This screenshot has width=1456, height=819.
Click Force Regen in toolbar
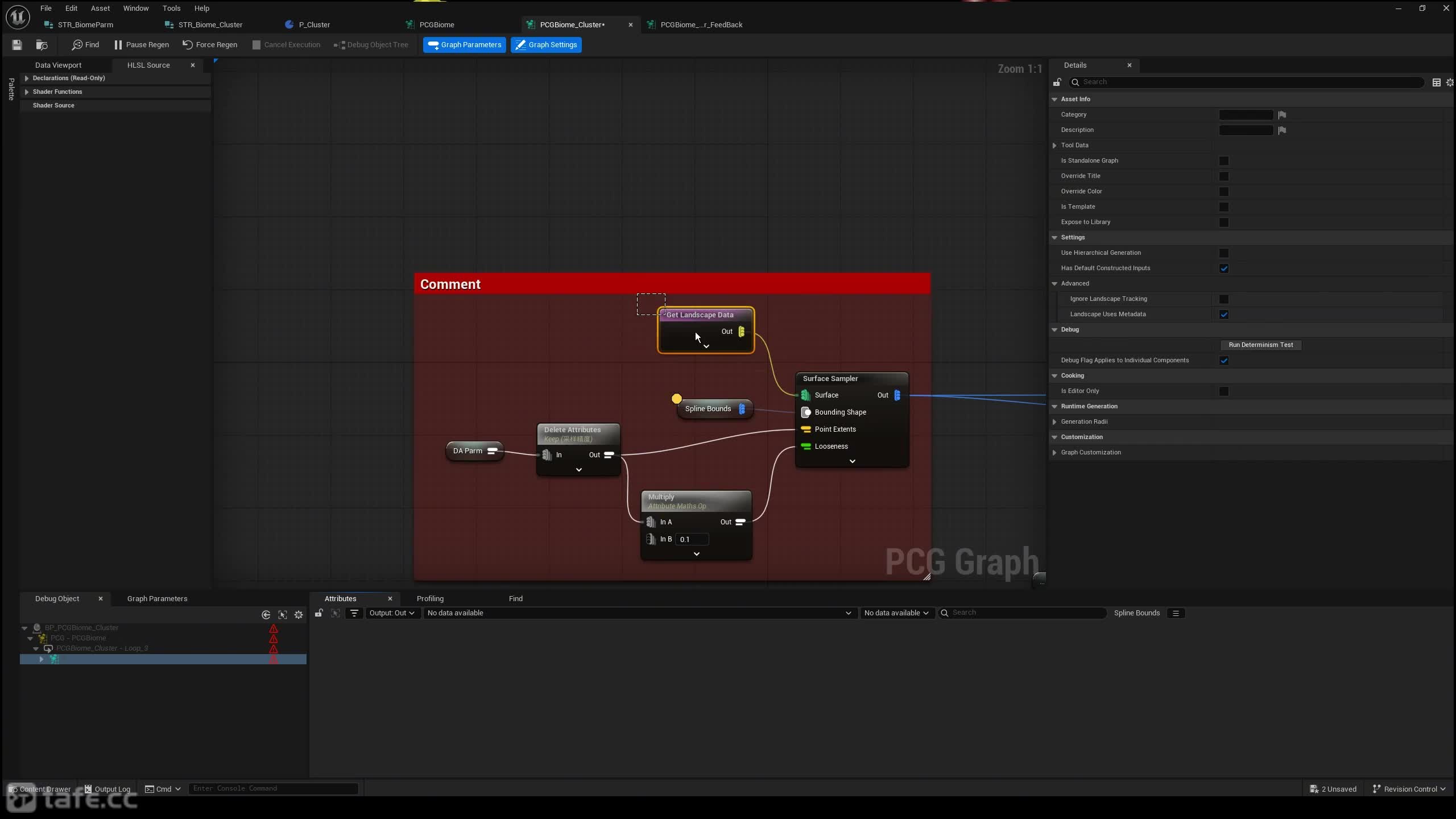[x=210, y=44]
